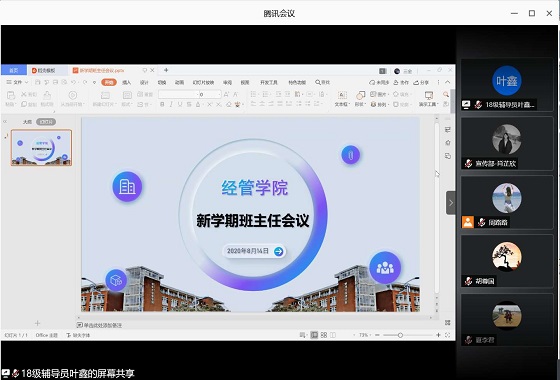Select the first slide thumbnail
560x380 pixels.
(41, 148)
